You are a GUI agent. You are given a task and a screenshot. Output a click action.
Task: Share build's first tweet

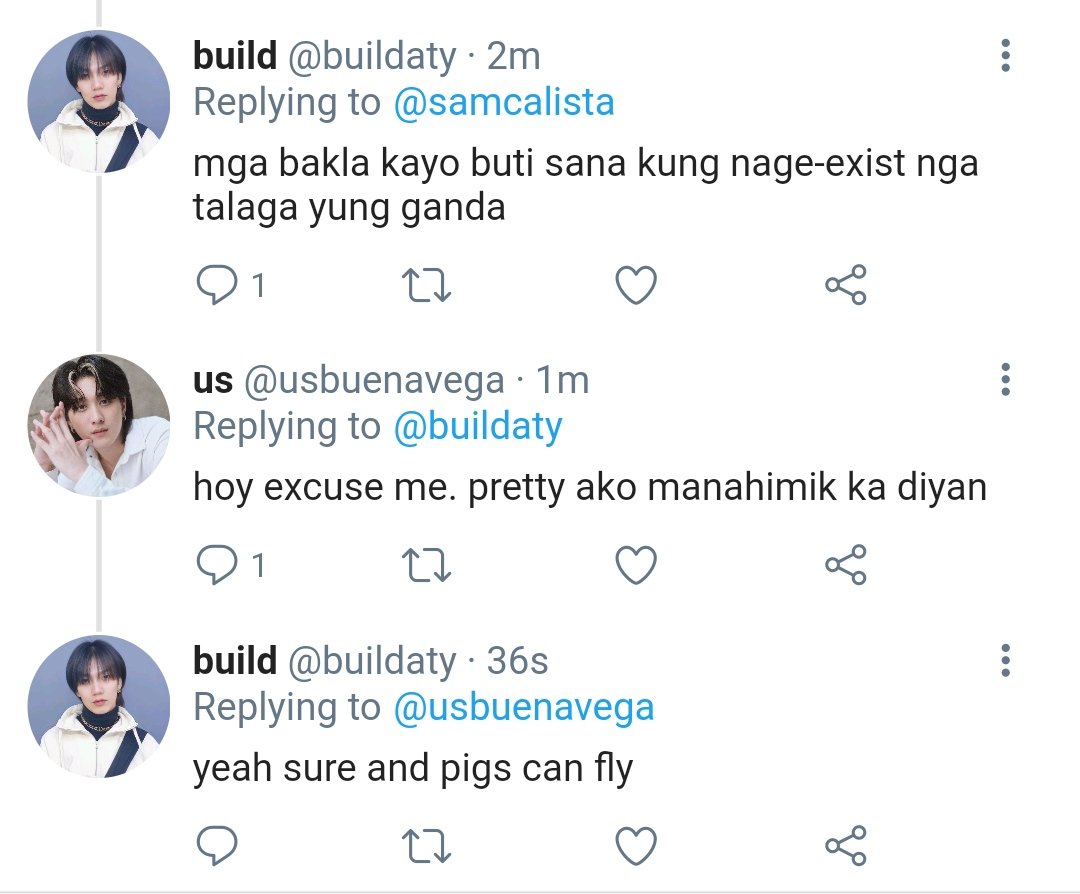click(x=846, y=284)
